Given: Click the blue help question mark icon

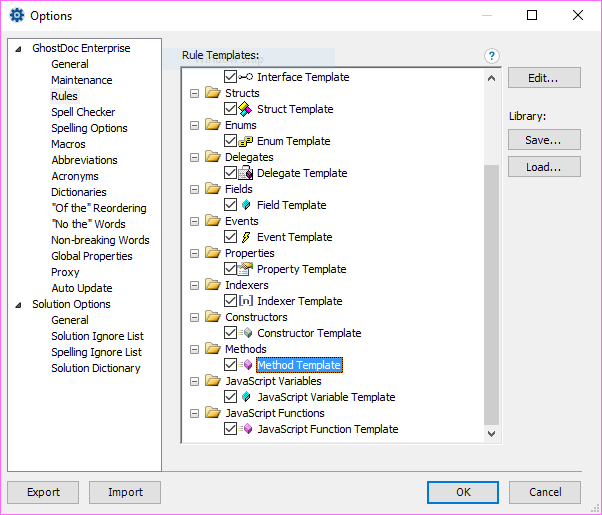Looking at the screenshot, I should 491,56.
